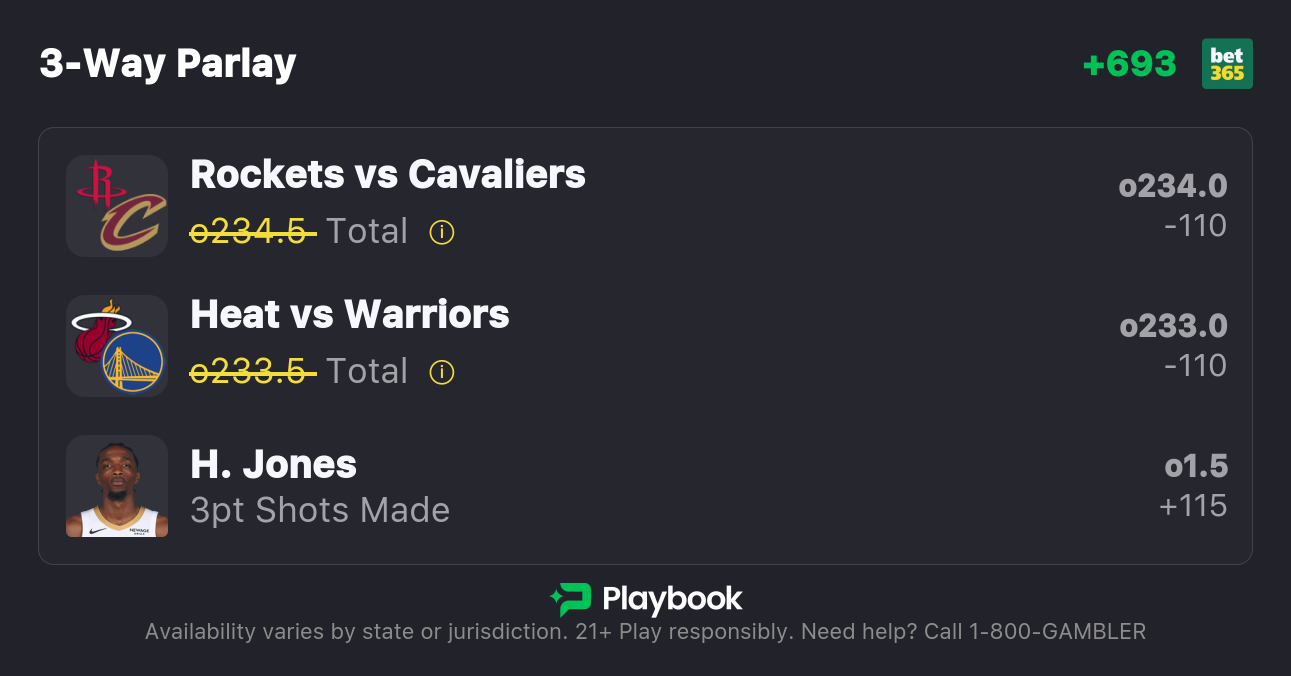
Task: Click the struck-through o234.5 old line
Action: [x=253, y=232]
